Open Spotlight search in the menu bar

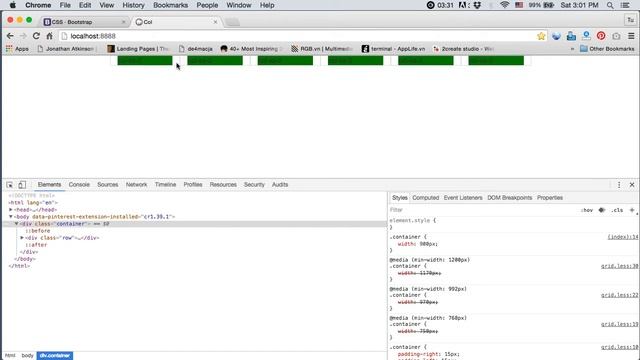(610, 5)
